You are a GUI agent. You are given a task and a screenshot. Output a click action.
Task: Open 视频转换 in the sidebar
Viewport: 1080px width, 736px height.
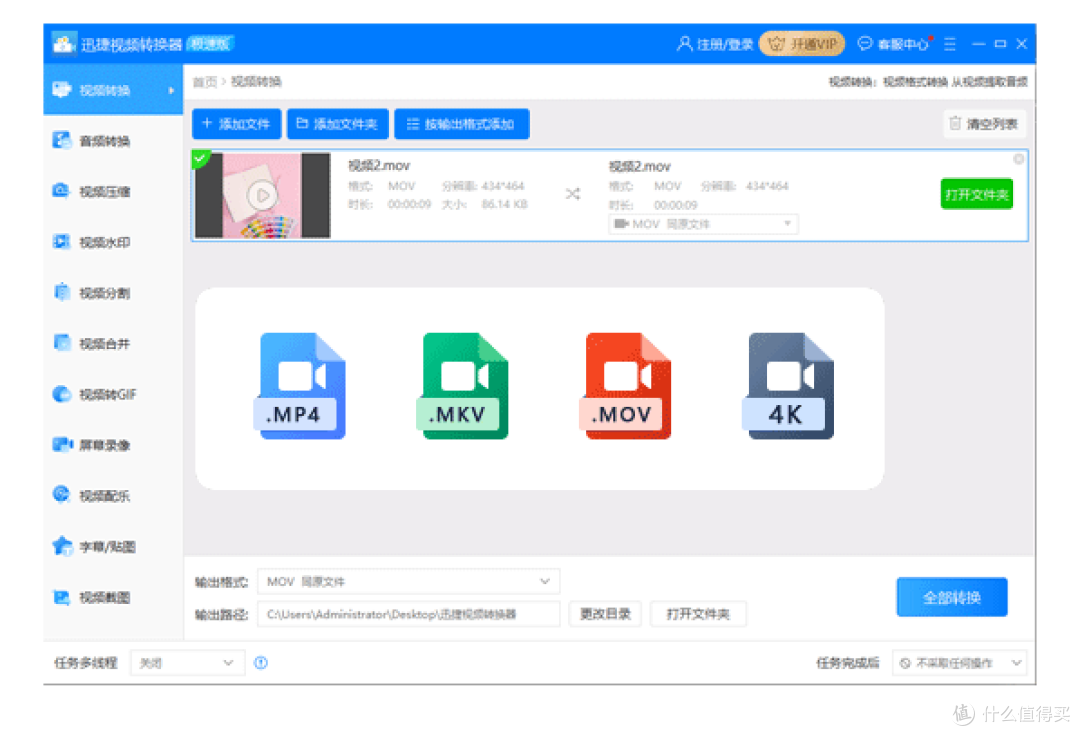(x=113, y=90)
